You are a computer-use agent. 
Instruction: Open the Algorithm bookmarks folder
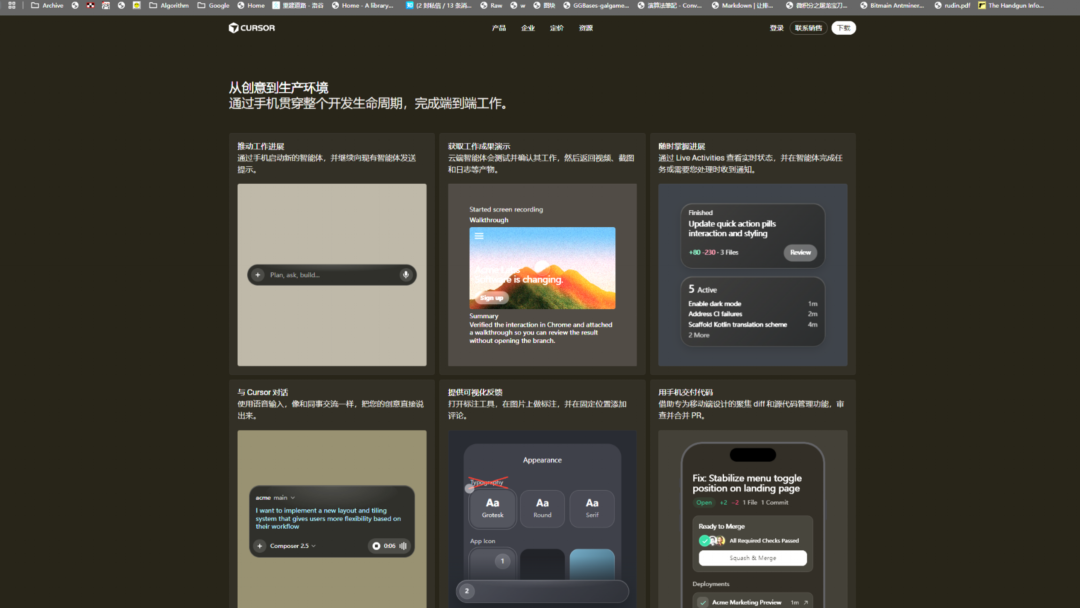[x=169, y=5]
